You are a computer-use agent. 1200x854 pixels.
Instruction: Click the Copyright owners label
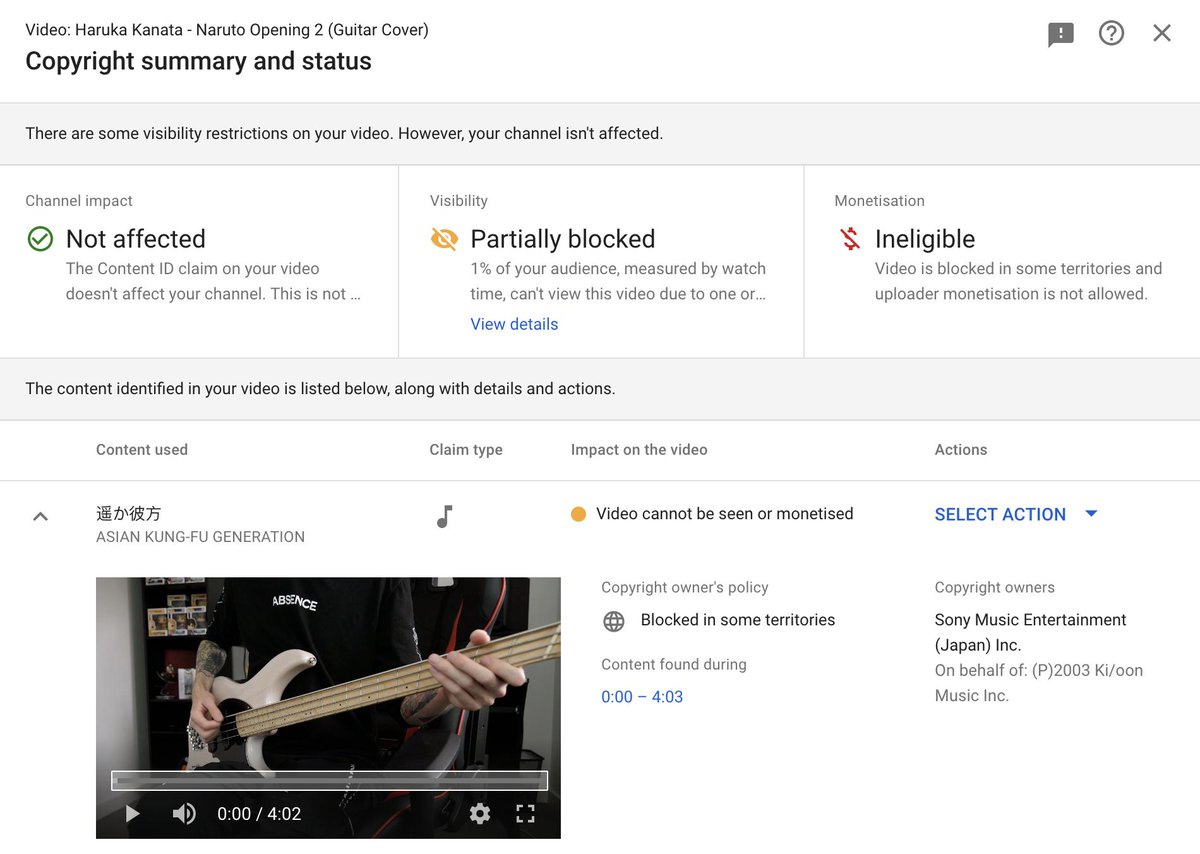(995, 587)
